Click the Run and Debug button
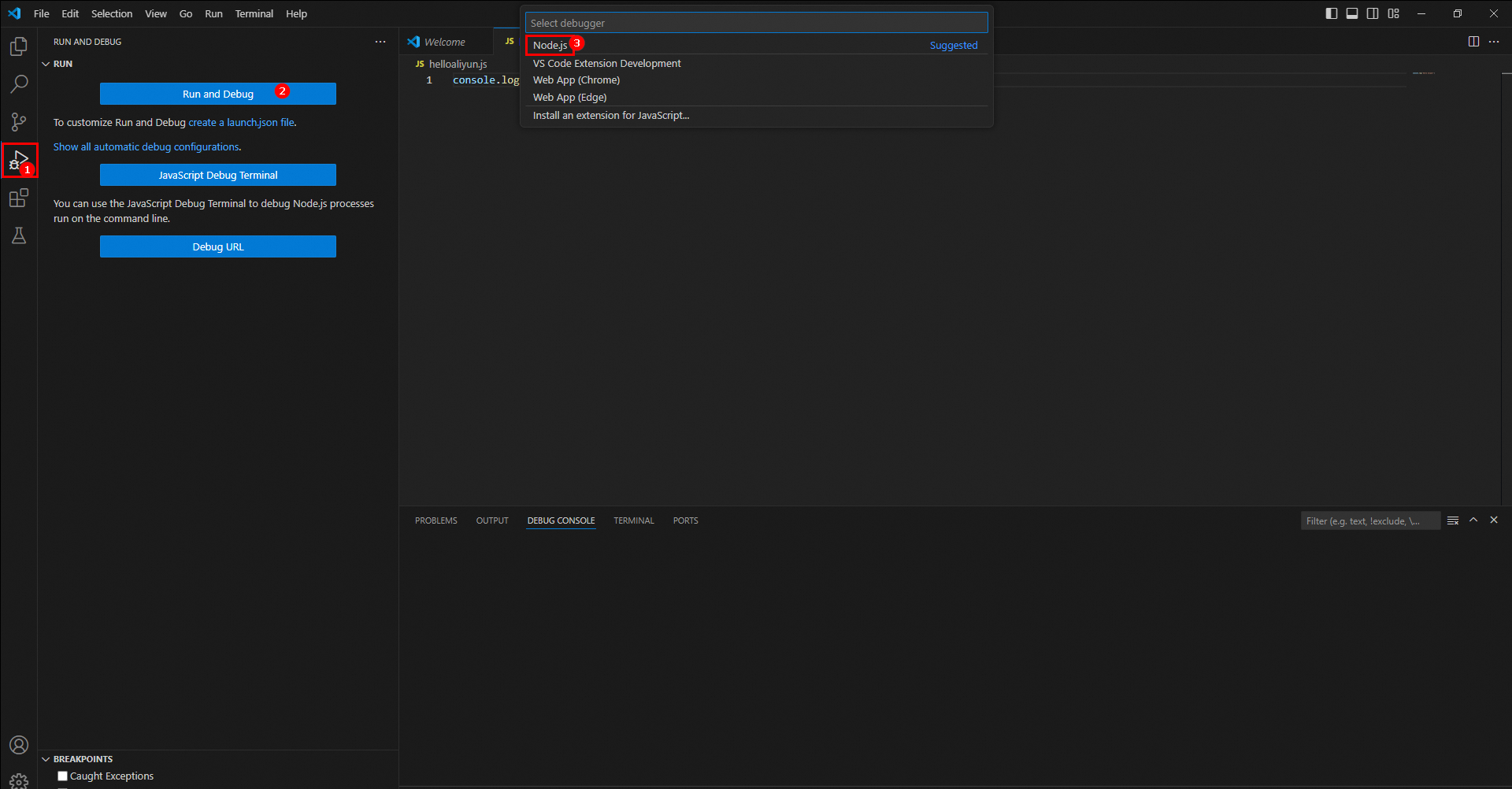1512x789 pixels. coord(218,94)
